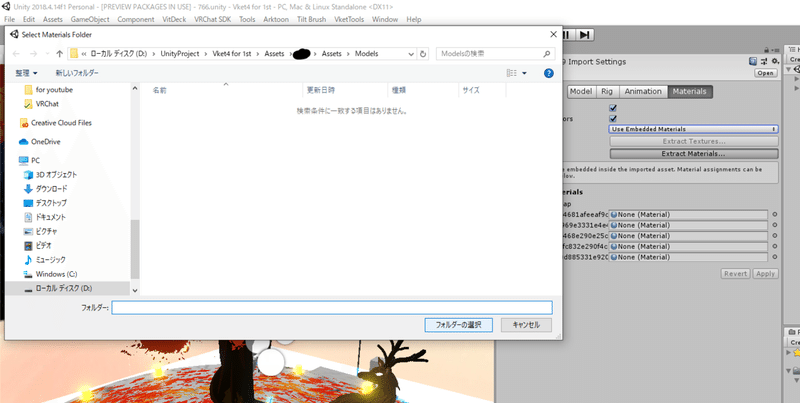The image size is (800, 403).
Task: Sort by 更新日時 column header
Action: click(x=320, y=90)
